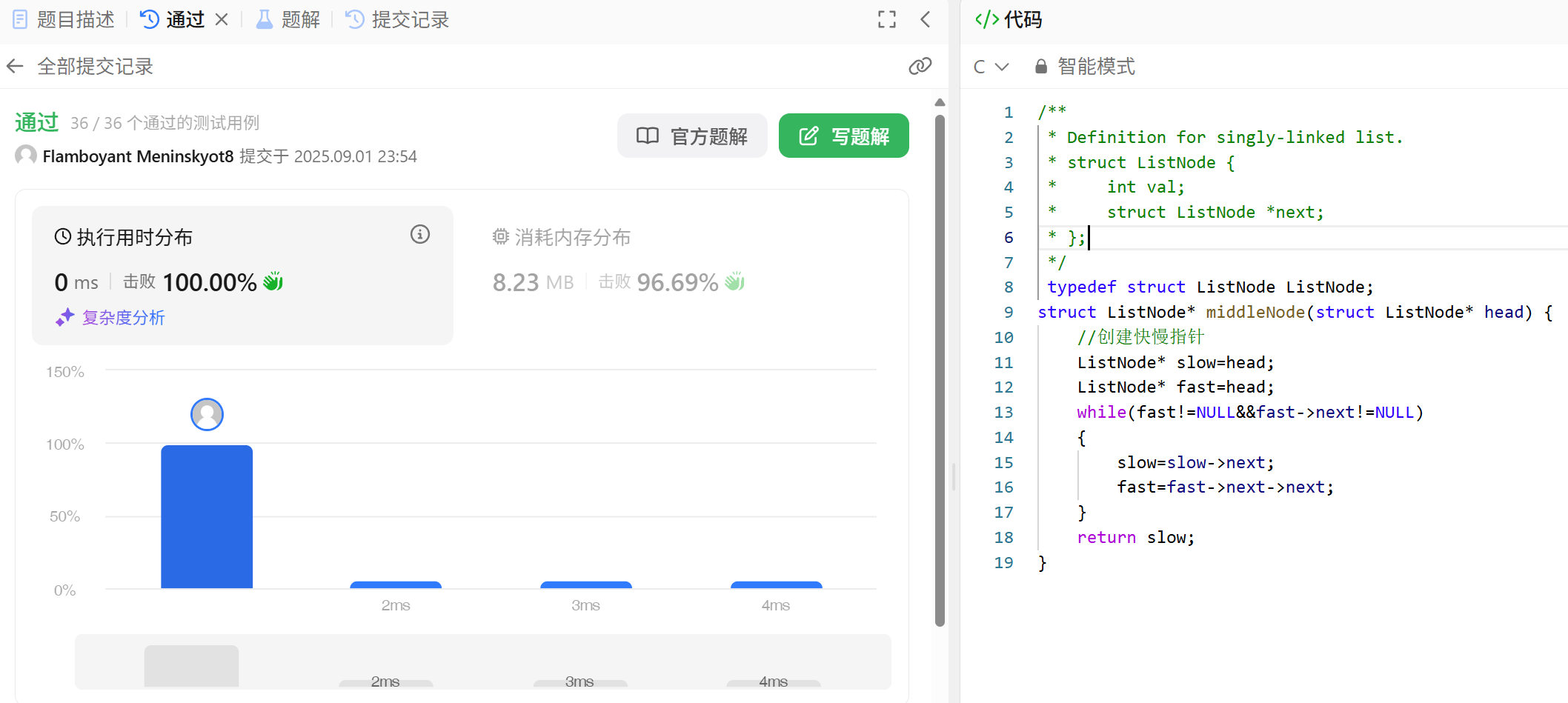Viewport: 1568px width, 703px height.
Task: Click the 100.00% runtime beat value
Action: point(210,282)
